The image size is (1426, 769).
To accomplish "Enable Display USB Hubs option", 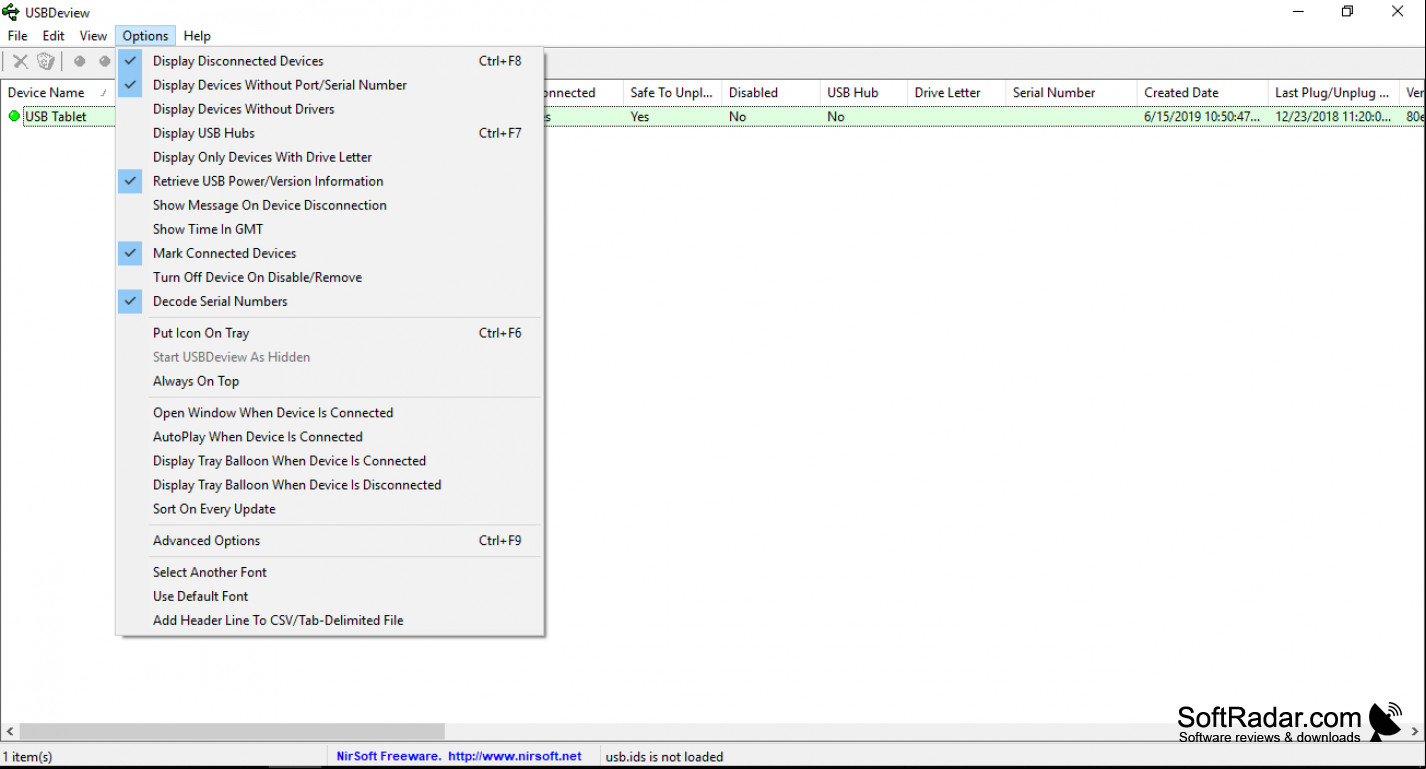I will [x=330, y=133].
